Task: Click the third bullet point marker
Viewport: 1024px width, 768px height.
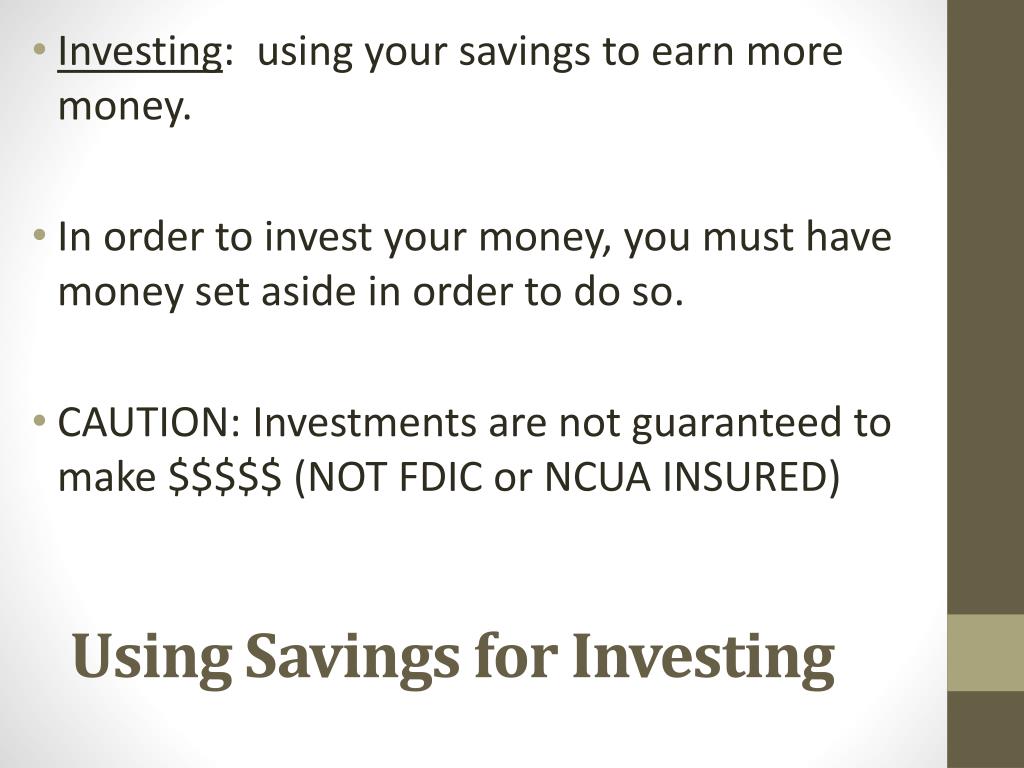Action: coord(40,420)
